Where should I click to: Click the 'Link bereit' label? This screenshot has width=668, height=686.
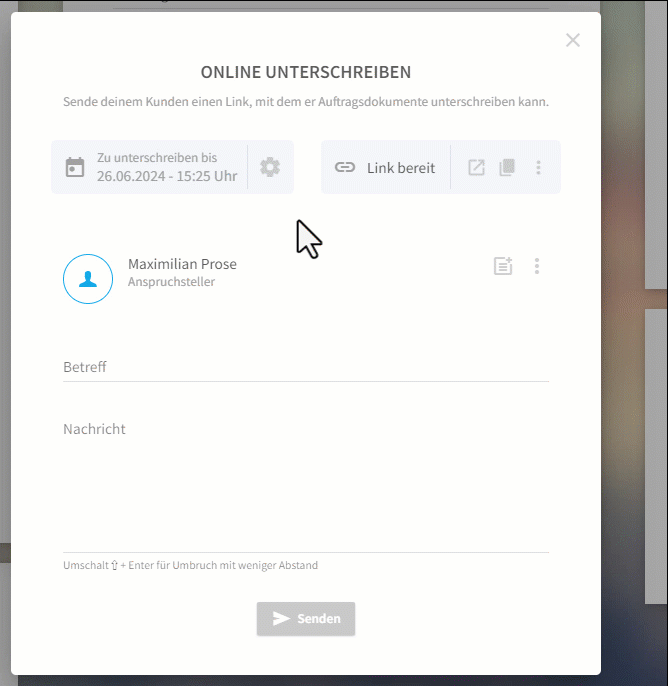pyautogui.click(x=401, y=168)
